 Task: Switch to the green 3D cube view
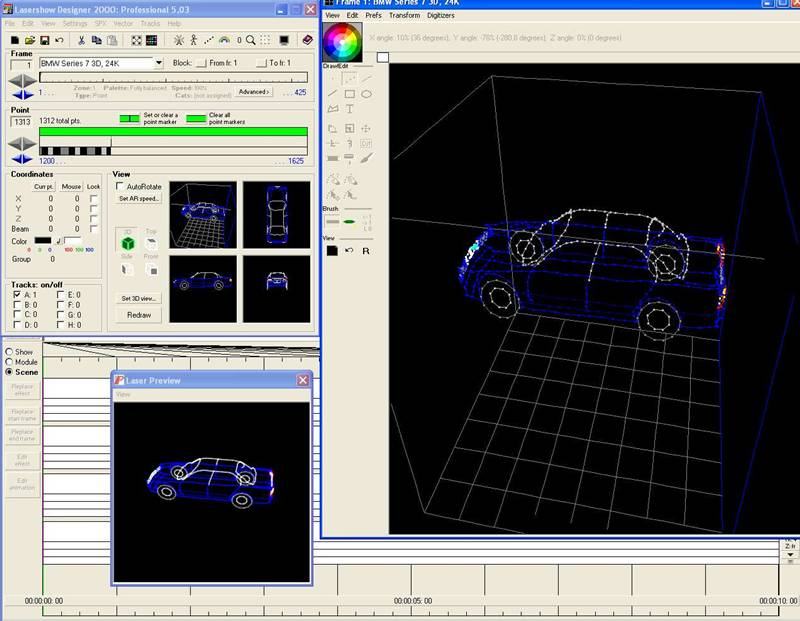click(127, 244)
